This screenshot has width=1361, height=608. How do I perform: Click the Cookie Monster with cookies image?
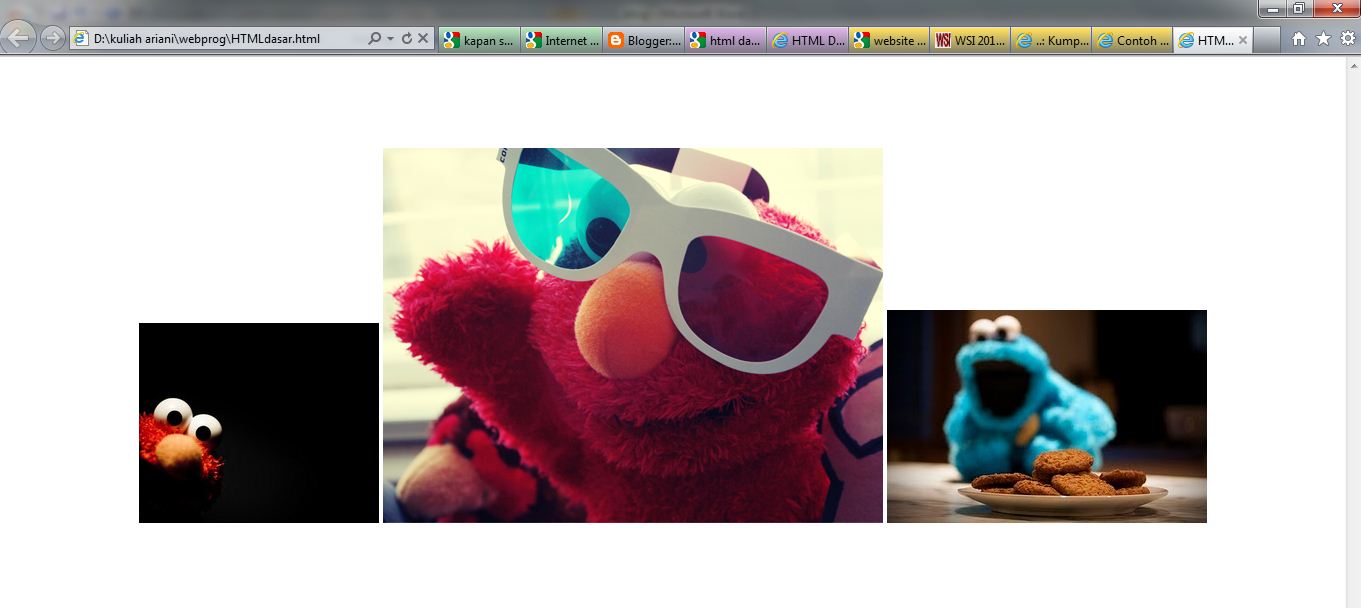(x=1047, y=416)
